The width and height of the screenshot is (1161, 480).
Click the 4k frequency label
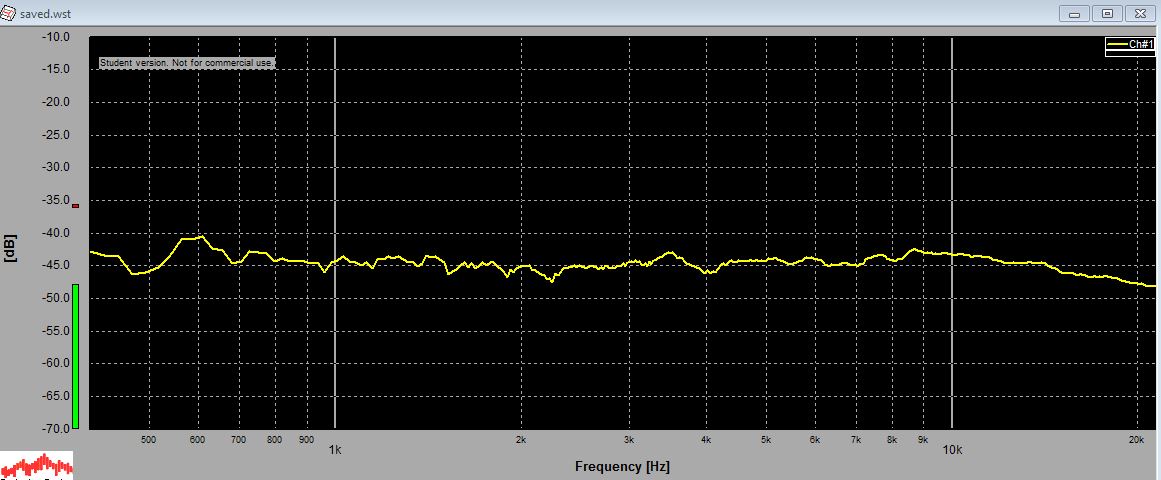[x=706, y=440]
